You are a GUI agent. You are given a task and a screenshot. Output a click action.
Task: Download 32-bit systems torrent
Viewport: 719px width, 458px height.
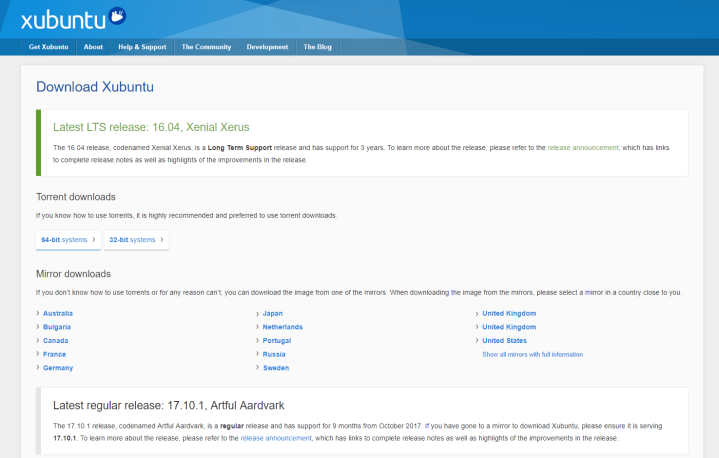(135, 240)
